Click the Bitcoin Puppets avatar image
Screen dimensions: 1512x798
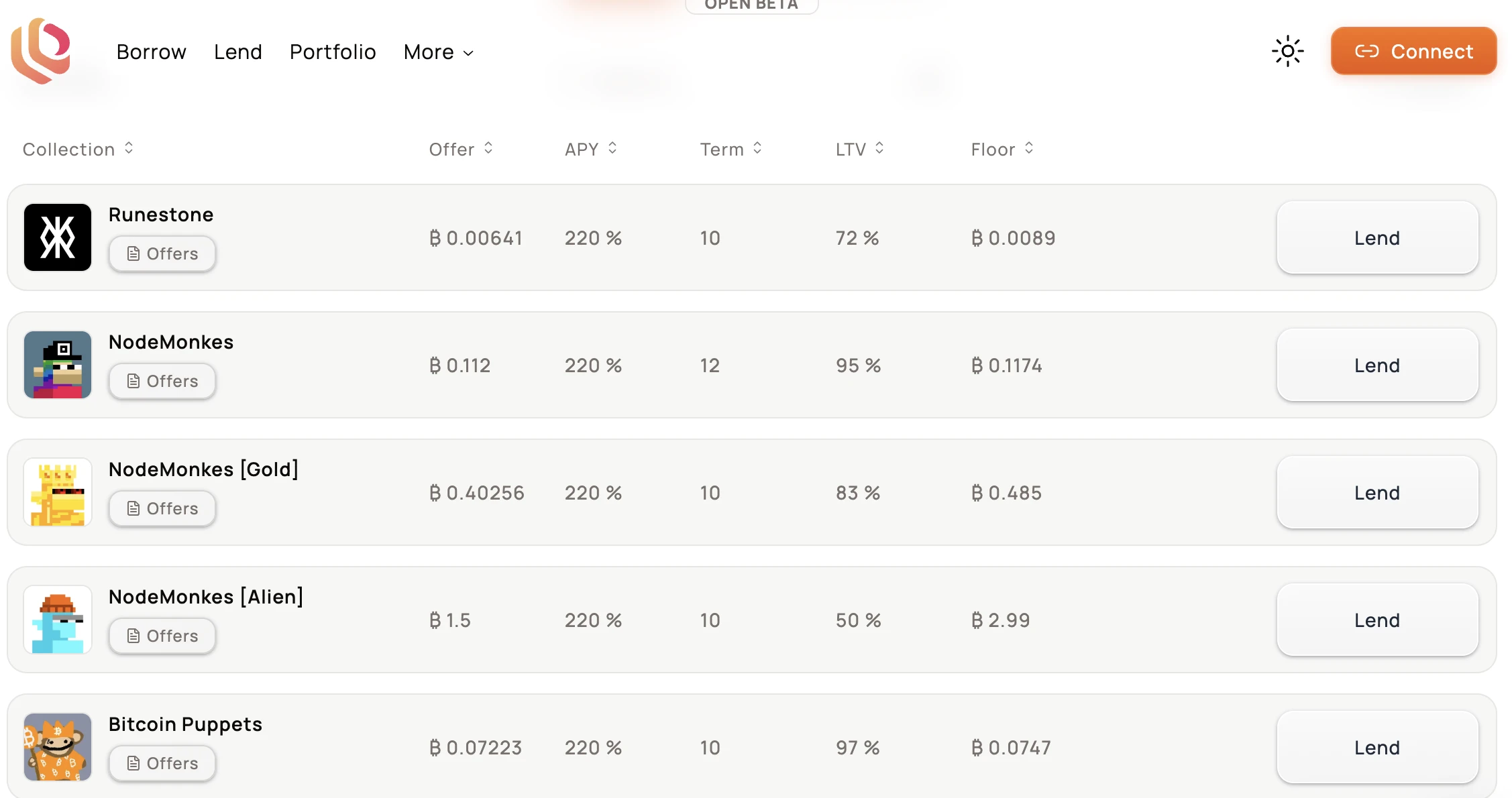click(x=58, y=747)
